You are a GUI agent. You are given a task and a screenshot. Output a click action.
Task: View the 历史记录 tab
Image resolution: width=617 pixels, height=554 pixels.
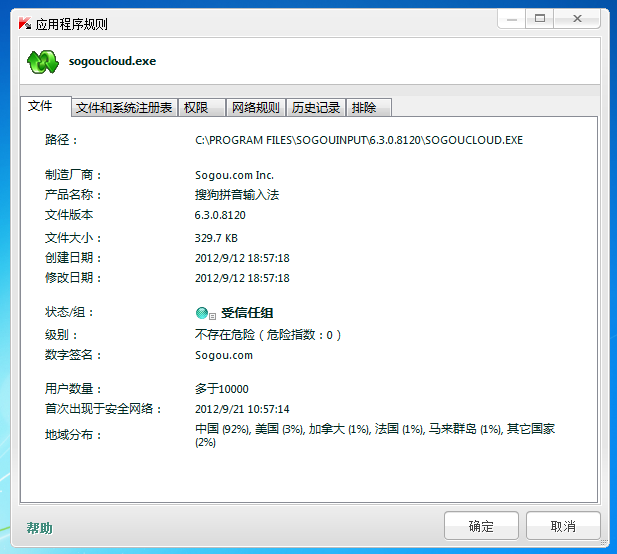[x=316, y=107]
